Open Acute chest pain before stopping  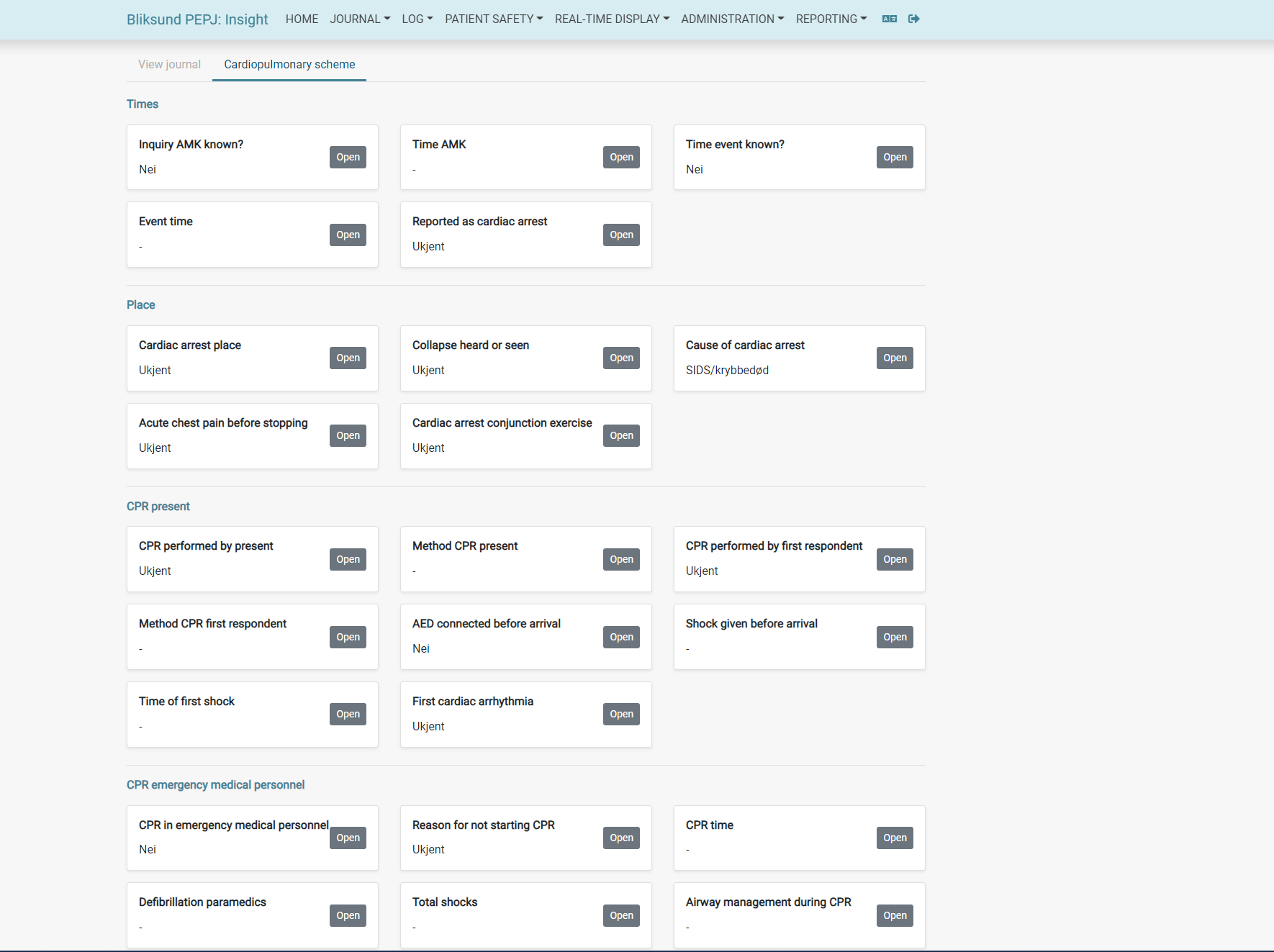(348, 435)
